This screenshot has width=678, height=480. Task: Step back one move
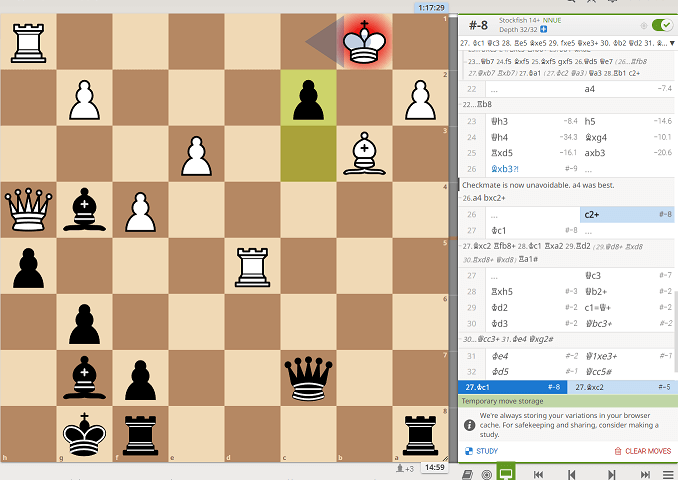pos(572,474)
